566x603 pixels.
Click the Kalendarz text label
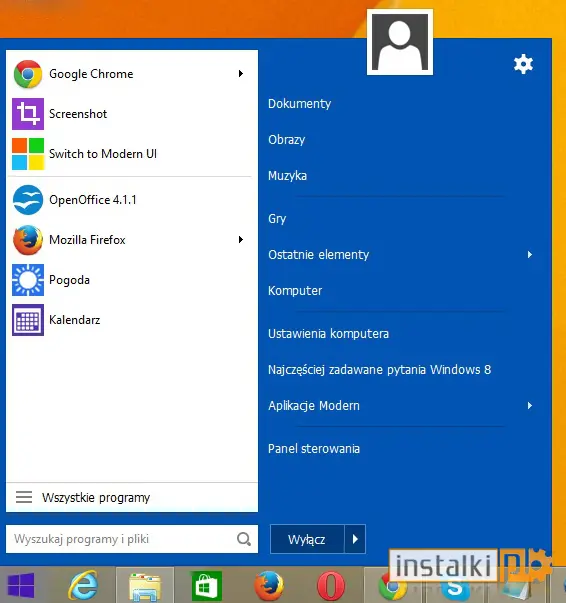coord(75,320)
